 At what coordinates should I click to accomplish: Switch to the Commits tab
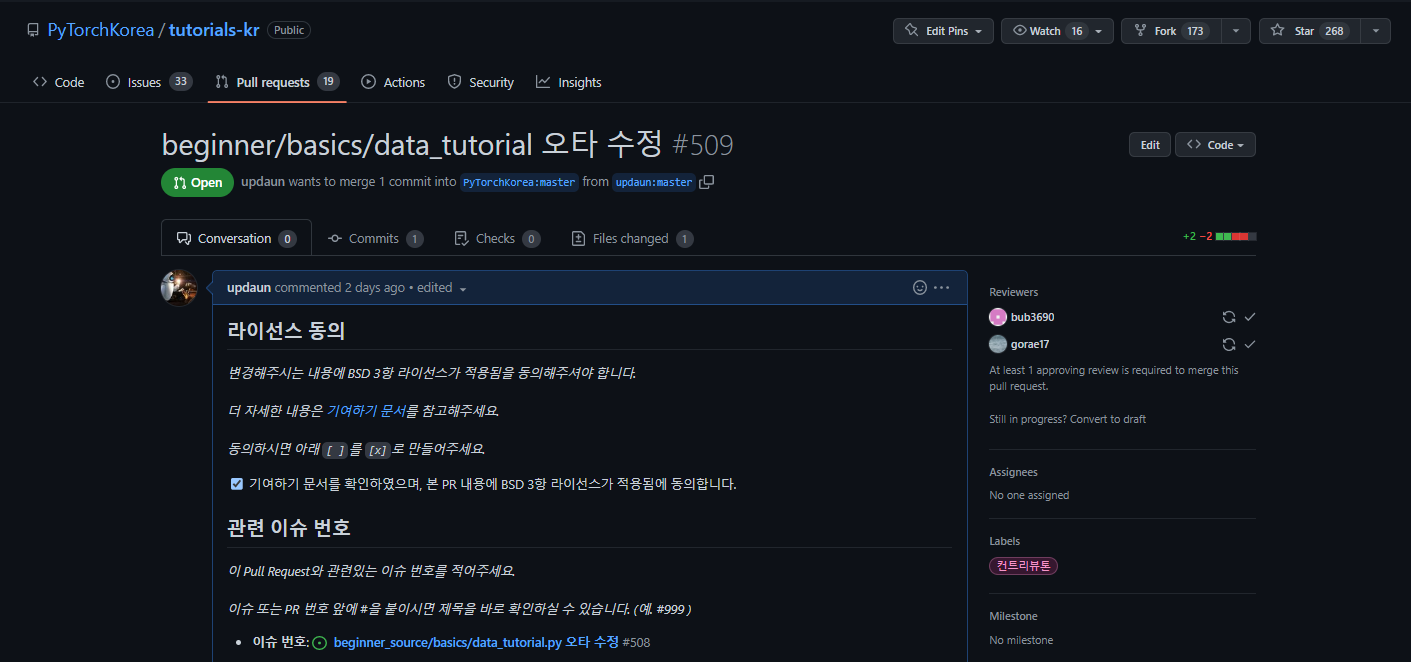pyautogui.click(x=375, y=238)
